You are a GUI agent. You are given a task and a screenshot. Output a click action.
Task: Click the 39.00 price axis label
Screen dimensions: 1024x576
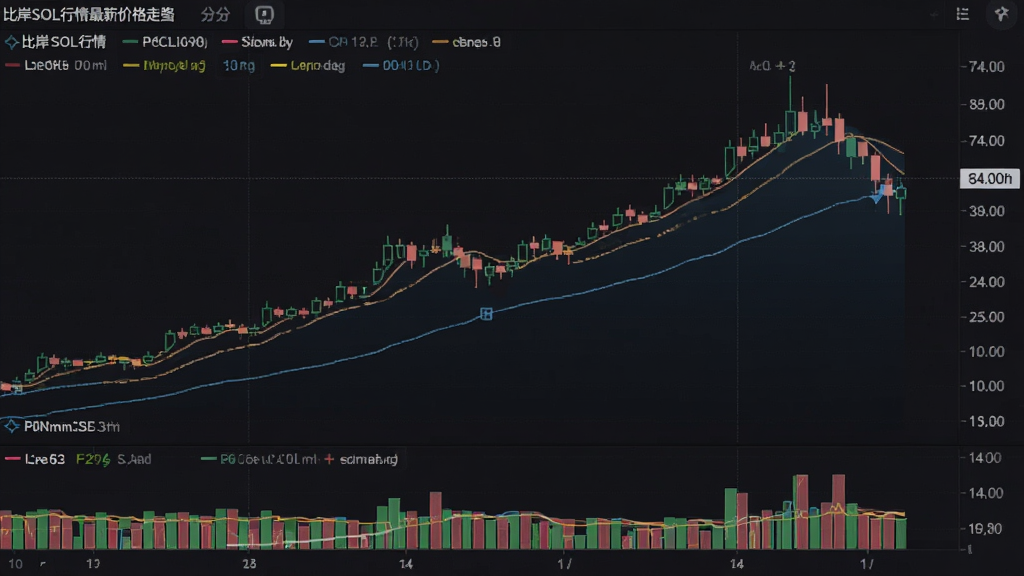pyautogui.click(x=987, y=211)
